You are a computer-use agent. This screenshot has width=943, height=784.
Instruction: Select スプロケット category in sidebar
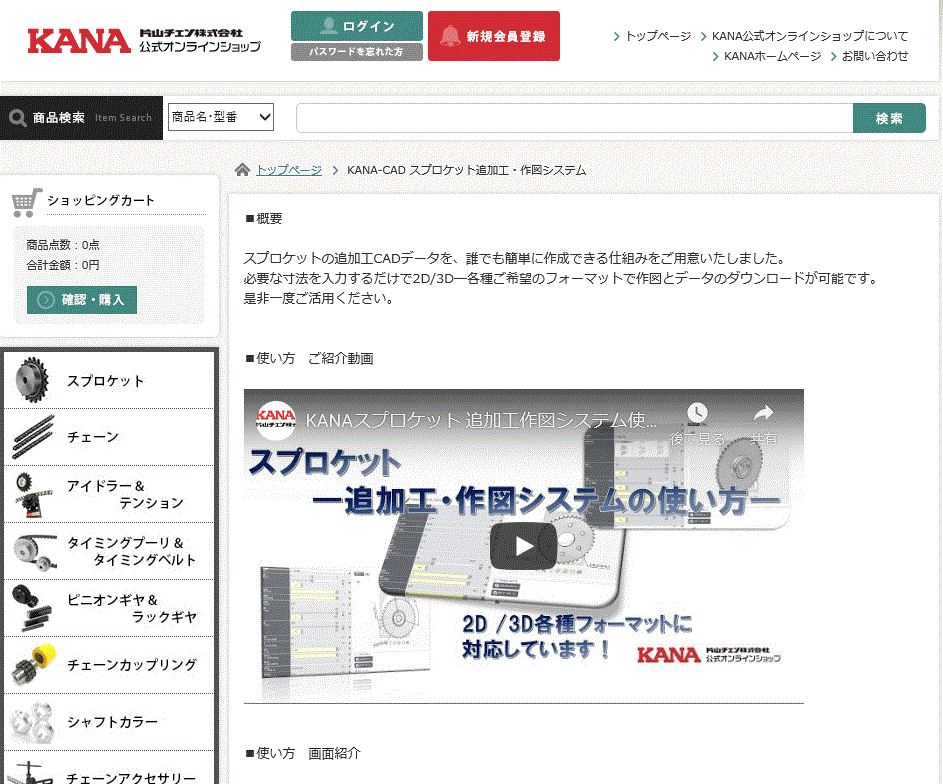point(109,380)
